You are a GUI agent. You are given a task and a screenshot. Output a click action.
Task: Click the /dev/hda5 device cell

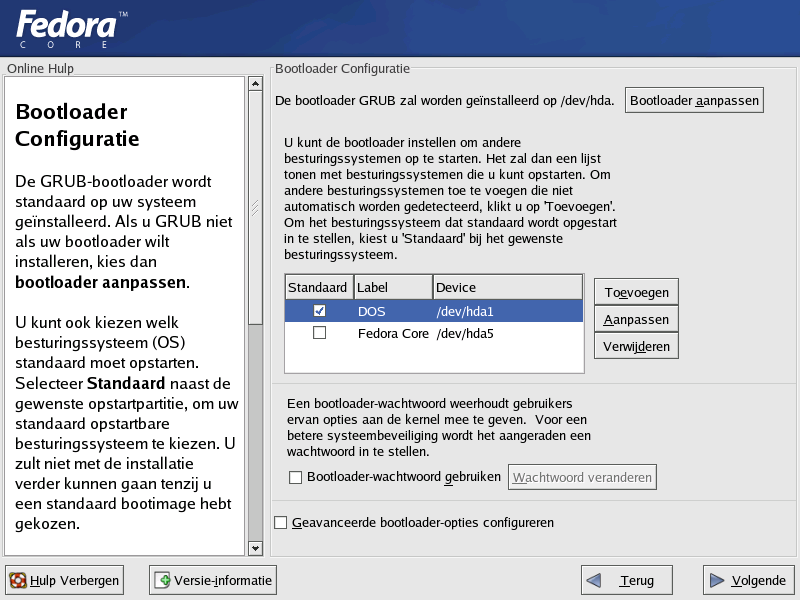[465, 333]
